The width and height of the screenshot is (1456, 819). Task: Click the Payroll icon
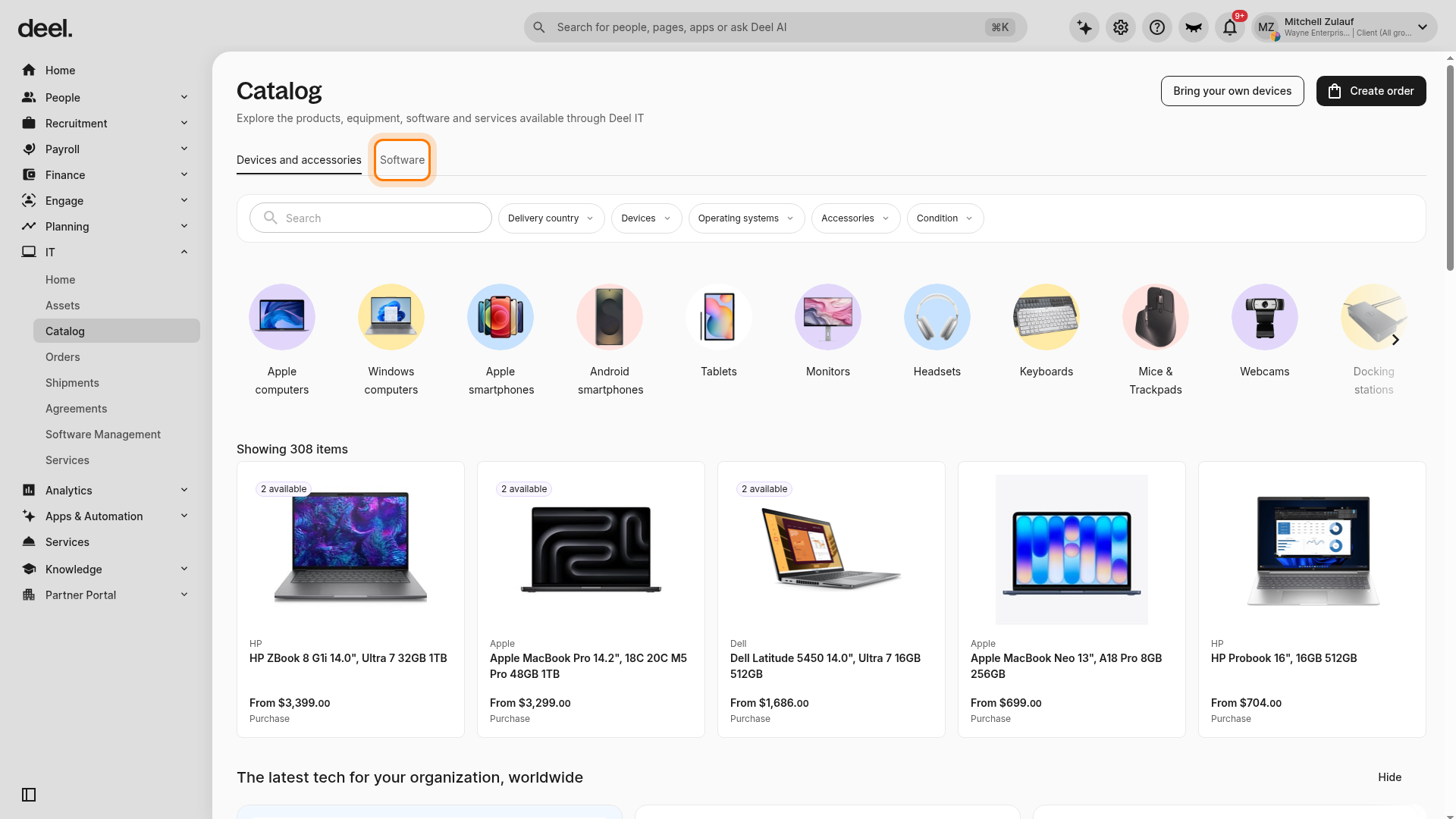tap(29, 149)
